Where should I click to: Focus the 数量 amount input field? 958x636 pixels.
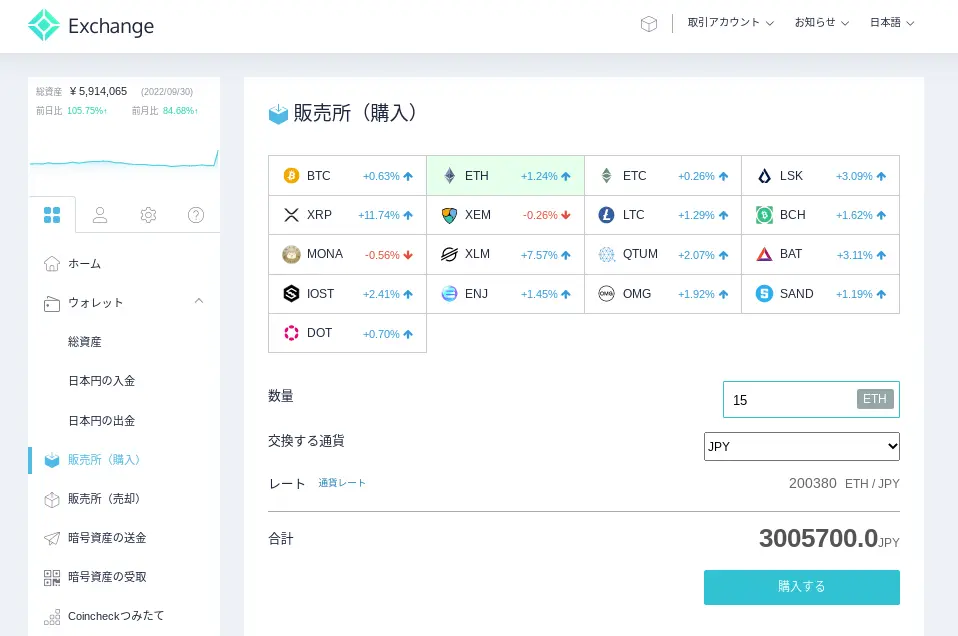811,400
